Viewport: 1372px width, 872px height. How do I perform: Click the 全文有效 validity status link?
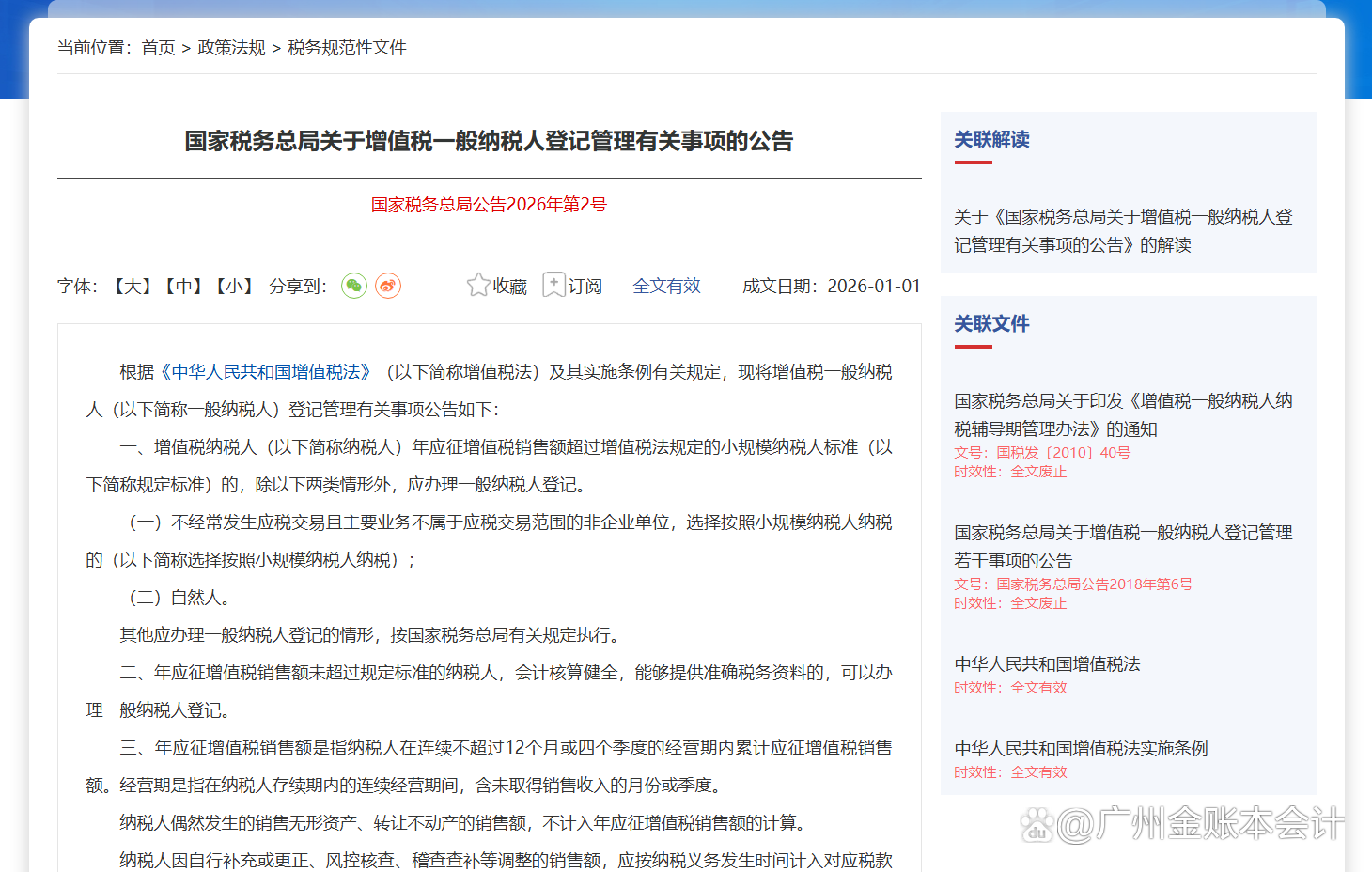pyautogui.click(x=667, y=286)
